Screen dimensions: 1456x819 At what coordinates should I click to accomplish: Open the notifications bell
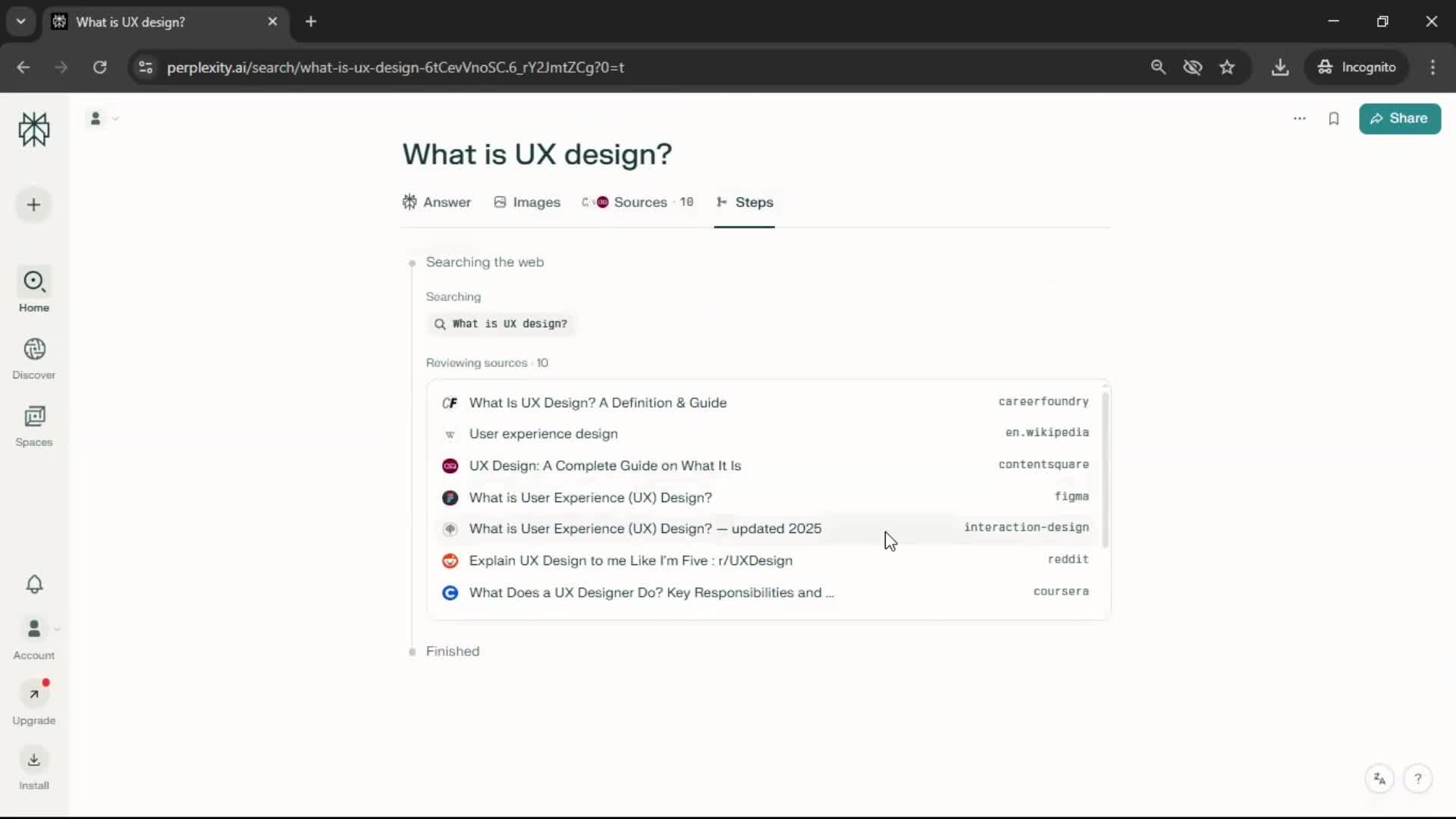[x=34, y=584]
